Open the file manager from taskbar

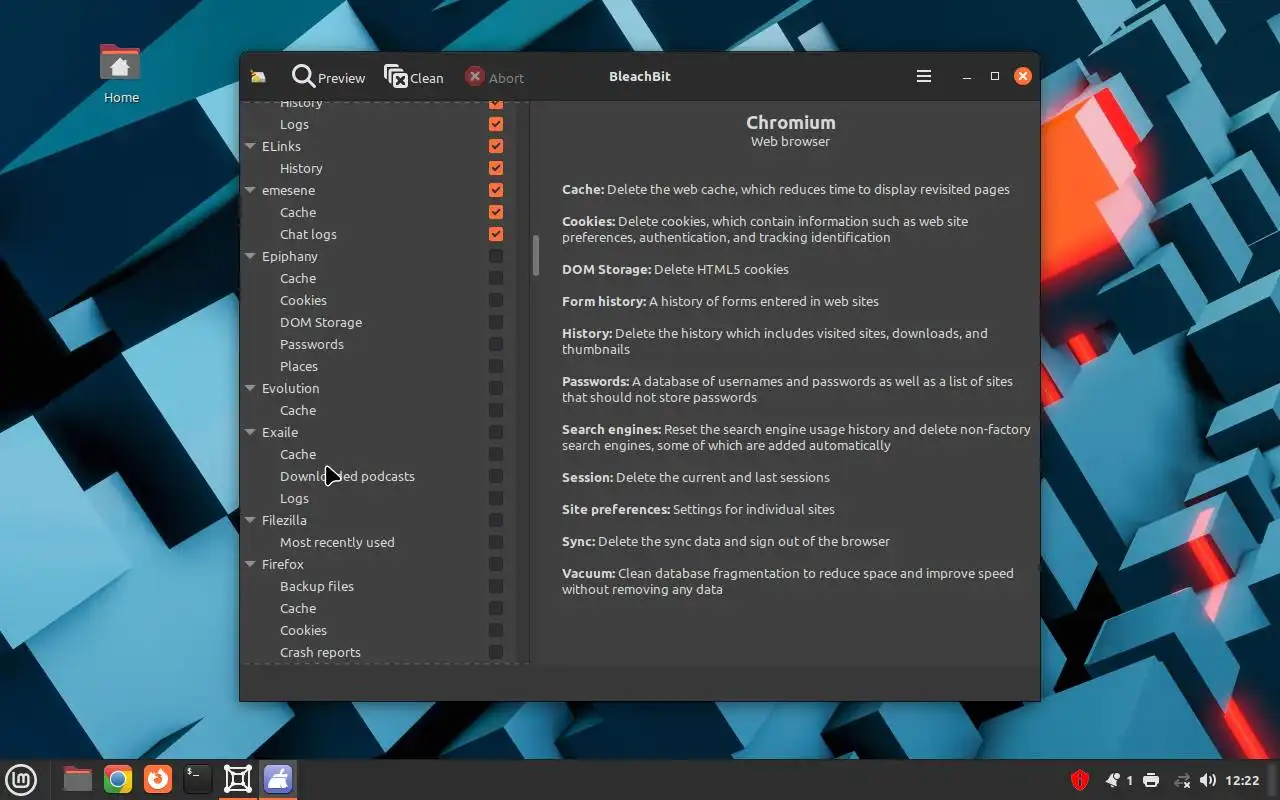77,779
